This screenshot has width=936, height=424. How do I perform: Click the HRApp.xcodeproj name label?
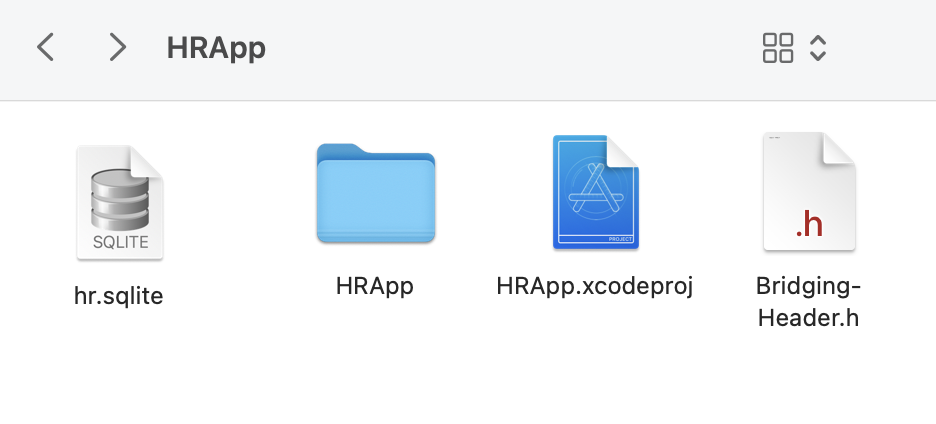595,286
